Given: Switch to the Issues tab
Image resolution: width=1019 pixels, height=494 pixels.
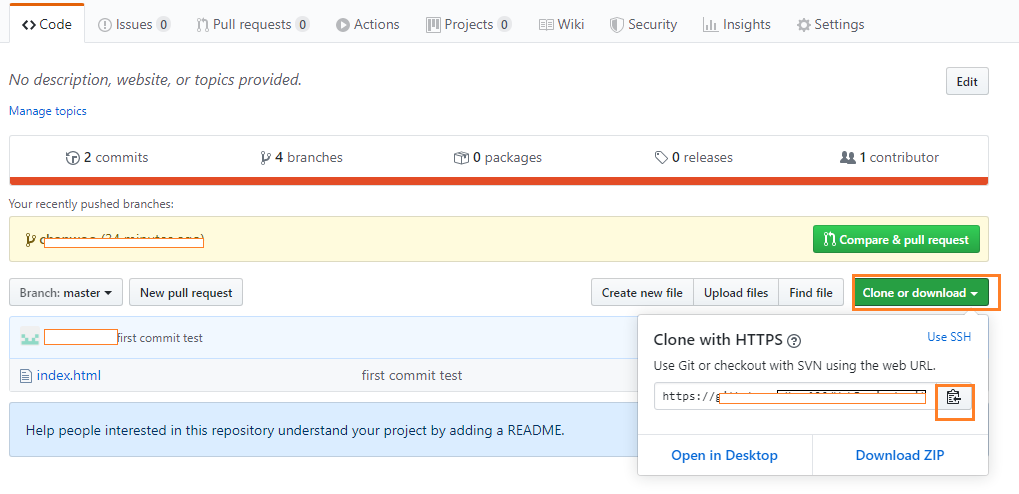Looking at the screenshot, I should coord(134,25).
